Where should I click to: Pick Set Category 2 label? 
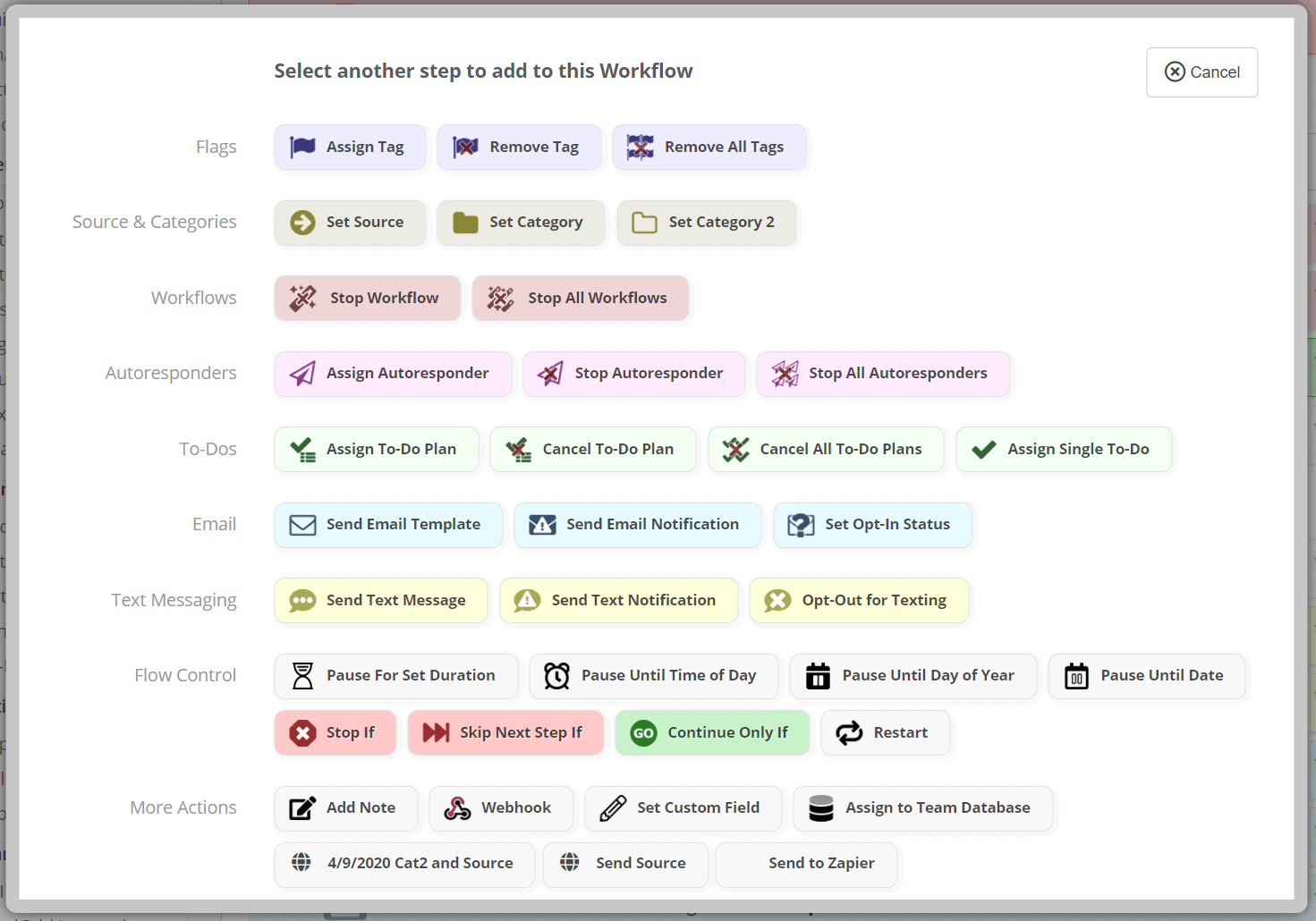(x=721, y=222)
